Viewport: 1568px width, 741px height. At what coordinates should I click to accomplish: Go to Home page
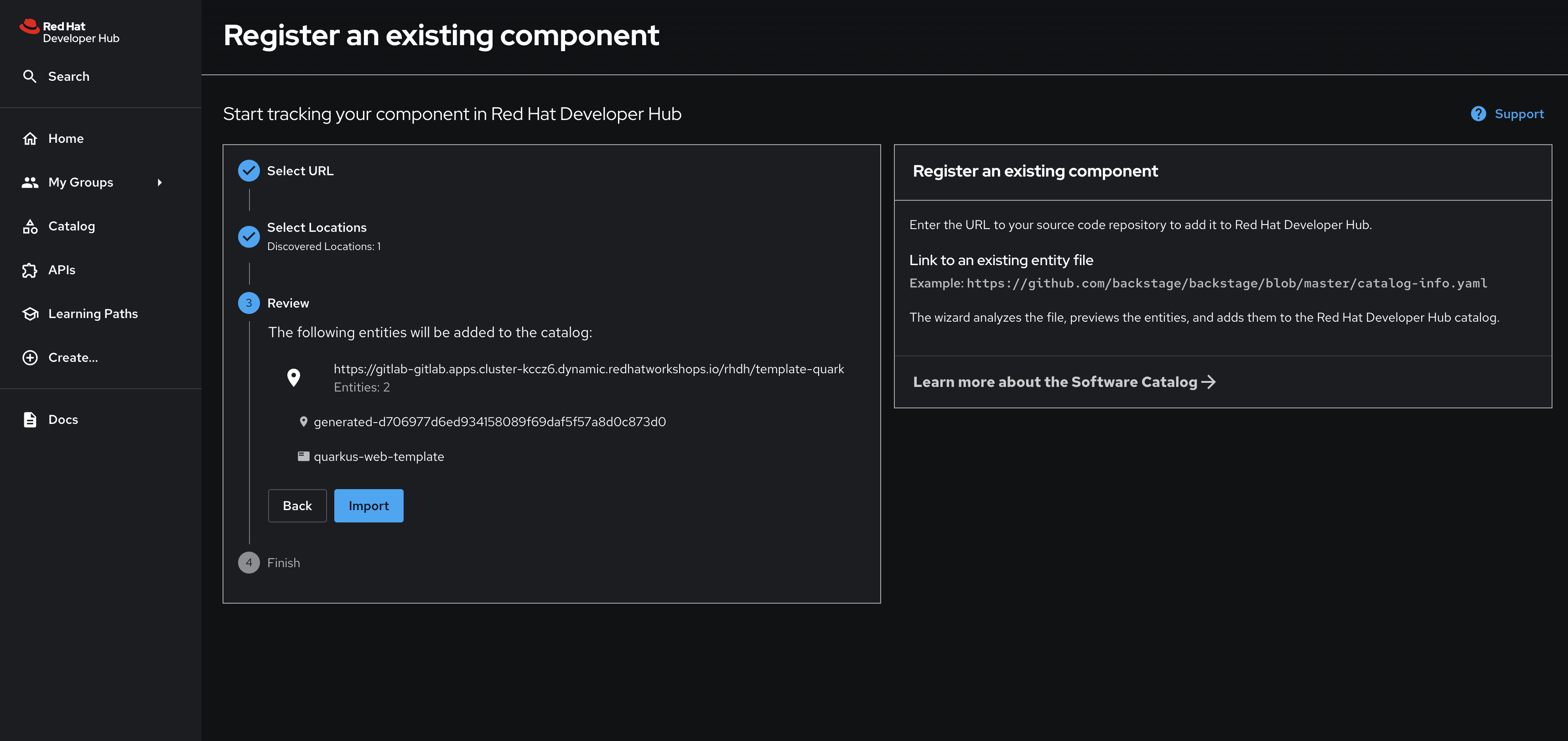(x=66, y=138)
